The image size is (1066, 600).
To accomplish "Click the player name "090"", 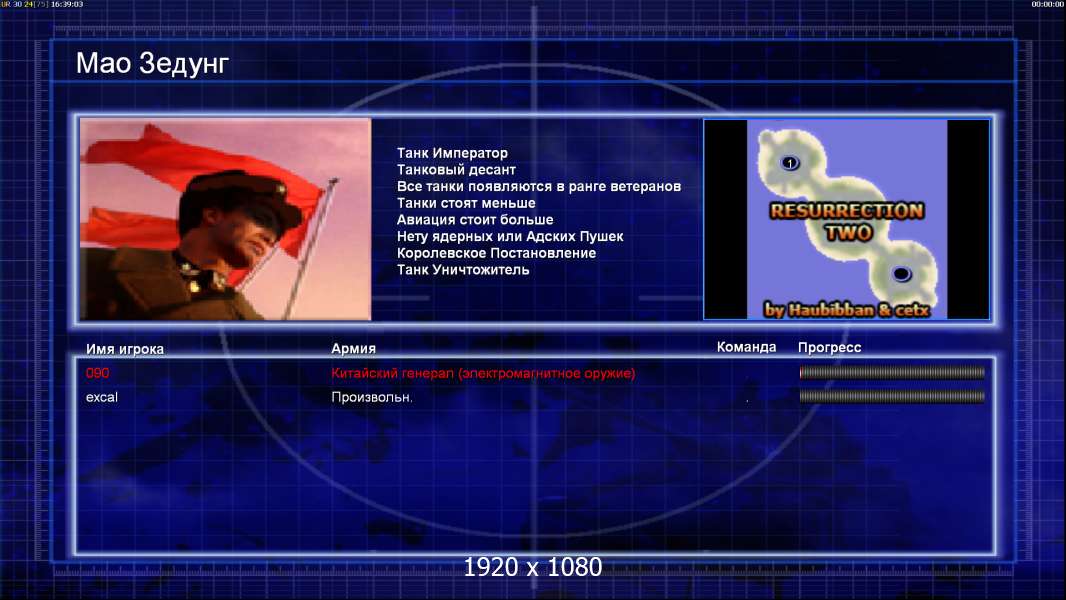I will [x=97, y=372].
